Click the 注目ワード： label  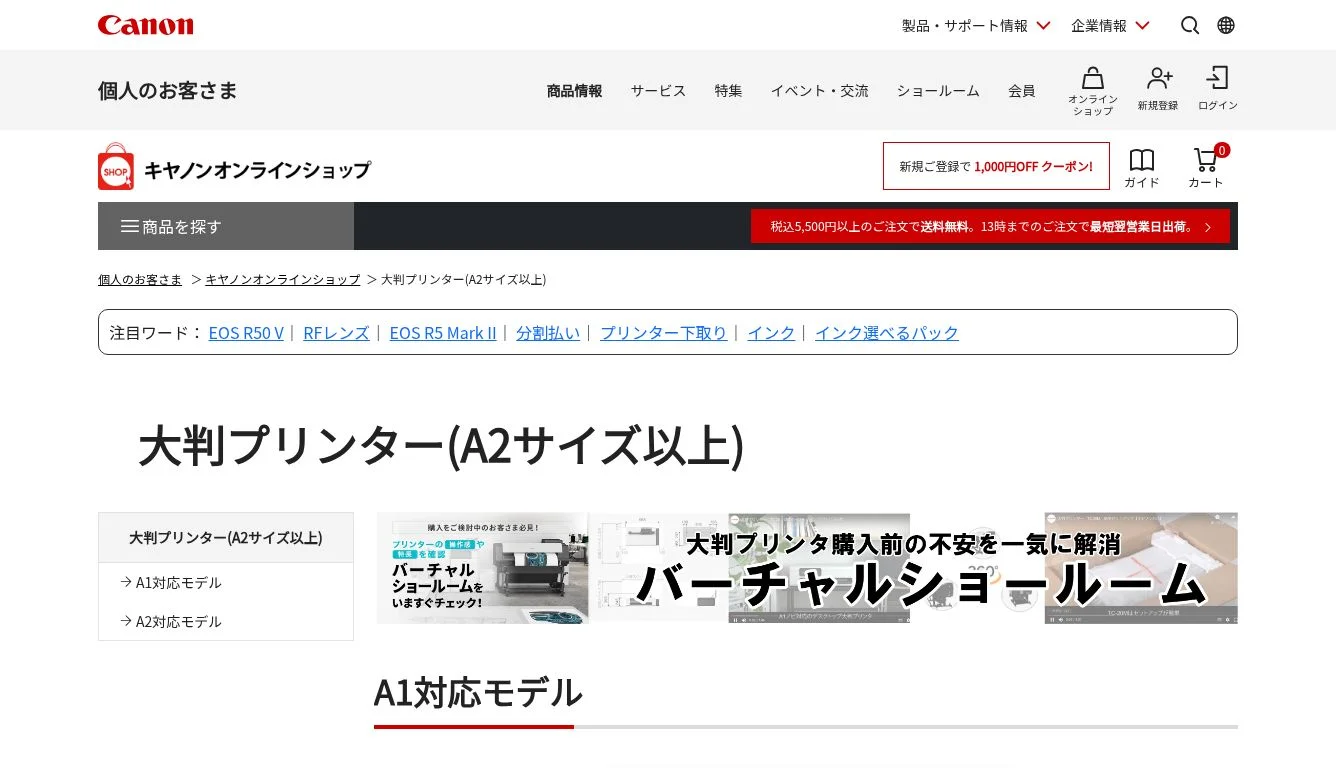[x=156, y=333]
